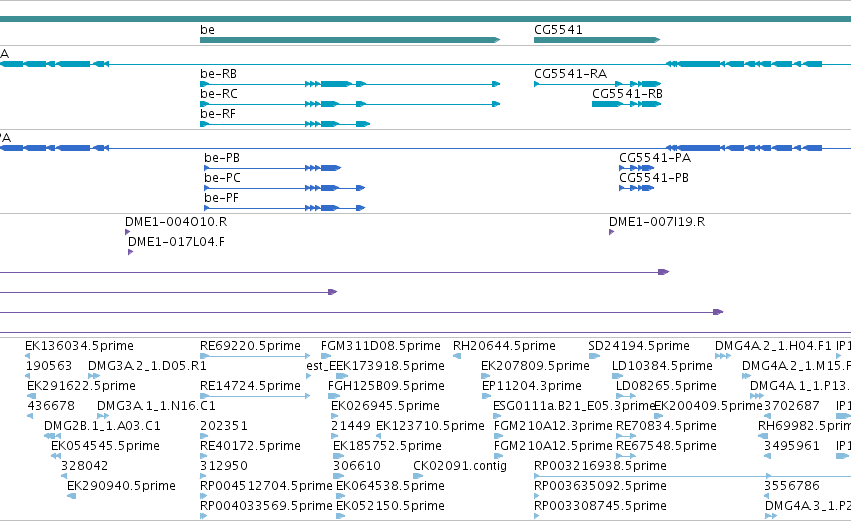Viewport: 851px width, 521px height.
Task: Click the DME1-017L04.F feature label
Action: (176, 242)
